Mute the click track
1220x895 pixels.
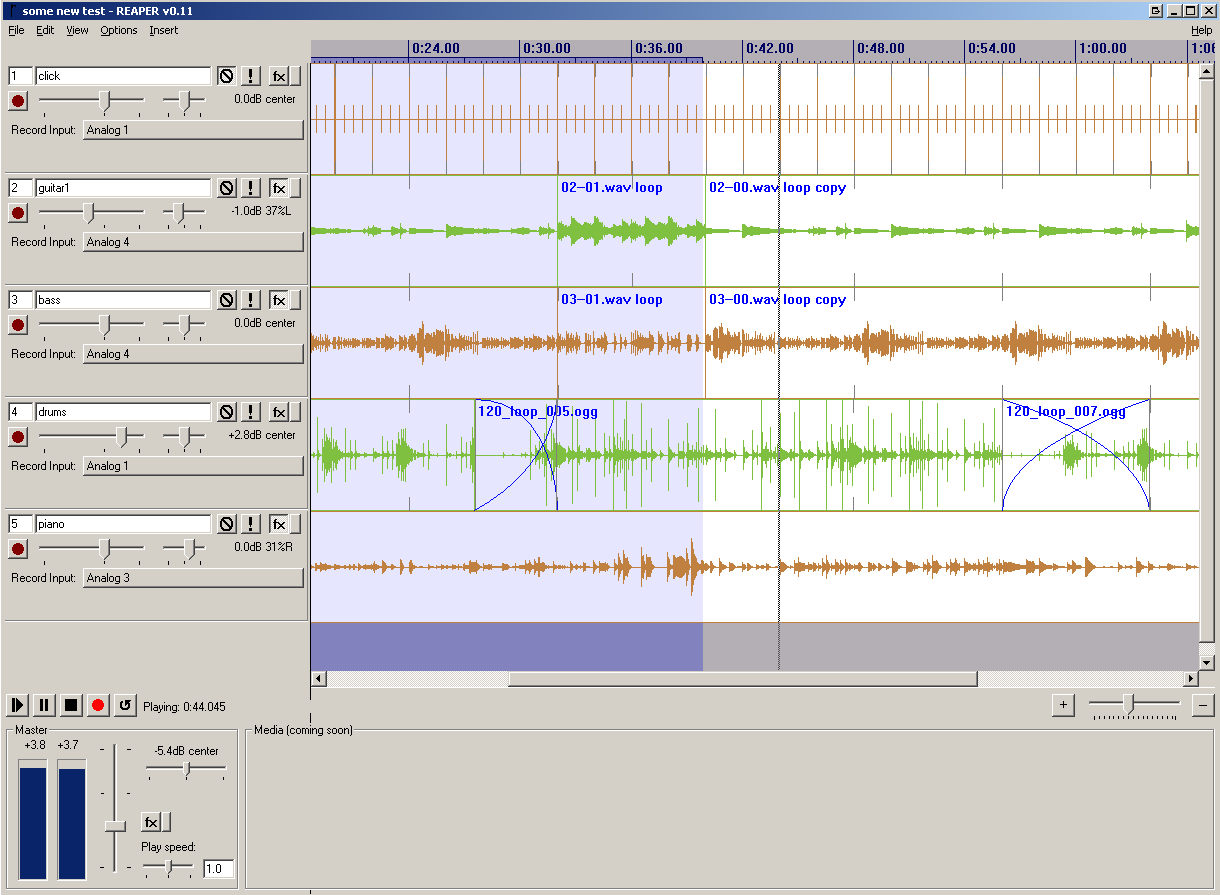tap(227, 76)
